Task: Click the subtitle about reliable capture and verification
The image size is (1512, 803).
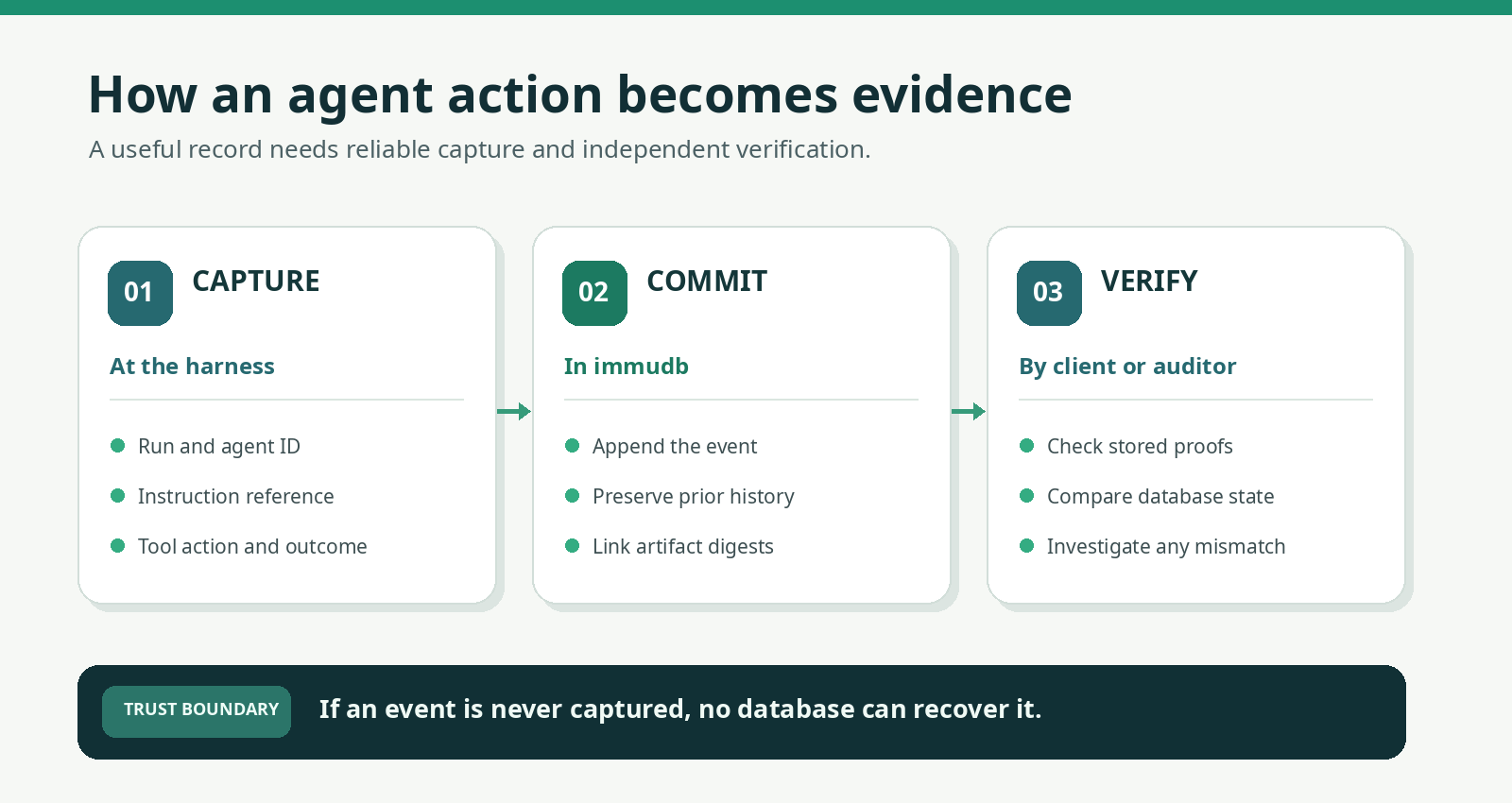Action: click(480, 149)
